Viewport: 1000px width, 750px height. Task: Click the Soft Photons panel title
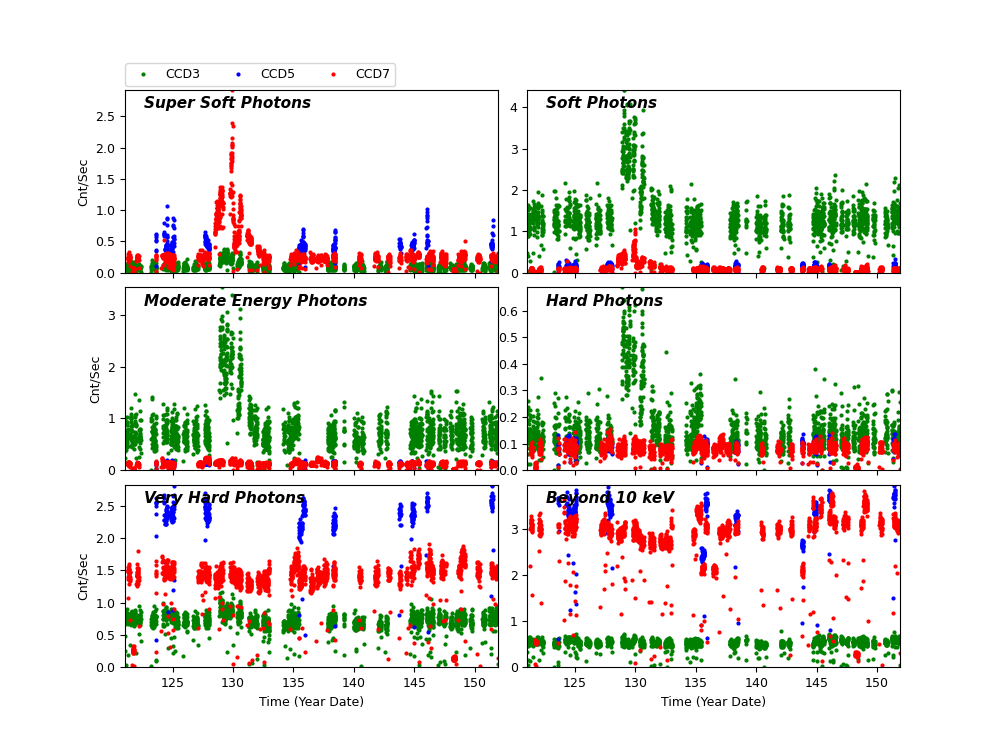(601, 104)
